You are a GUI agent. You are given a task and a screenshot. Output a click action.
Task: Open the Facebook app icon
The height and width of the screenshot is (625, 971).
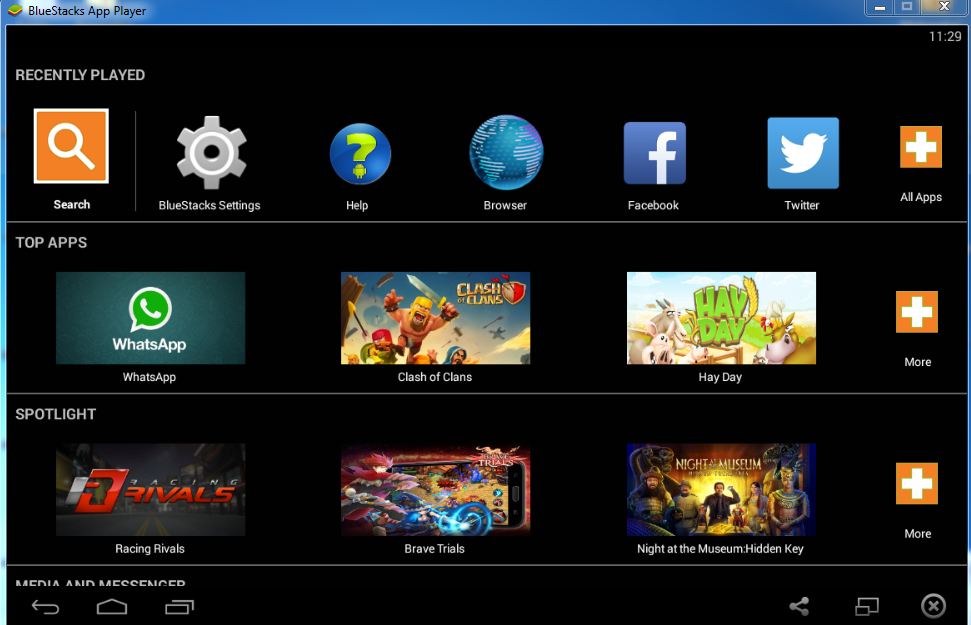click(x=655, y=153)
